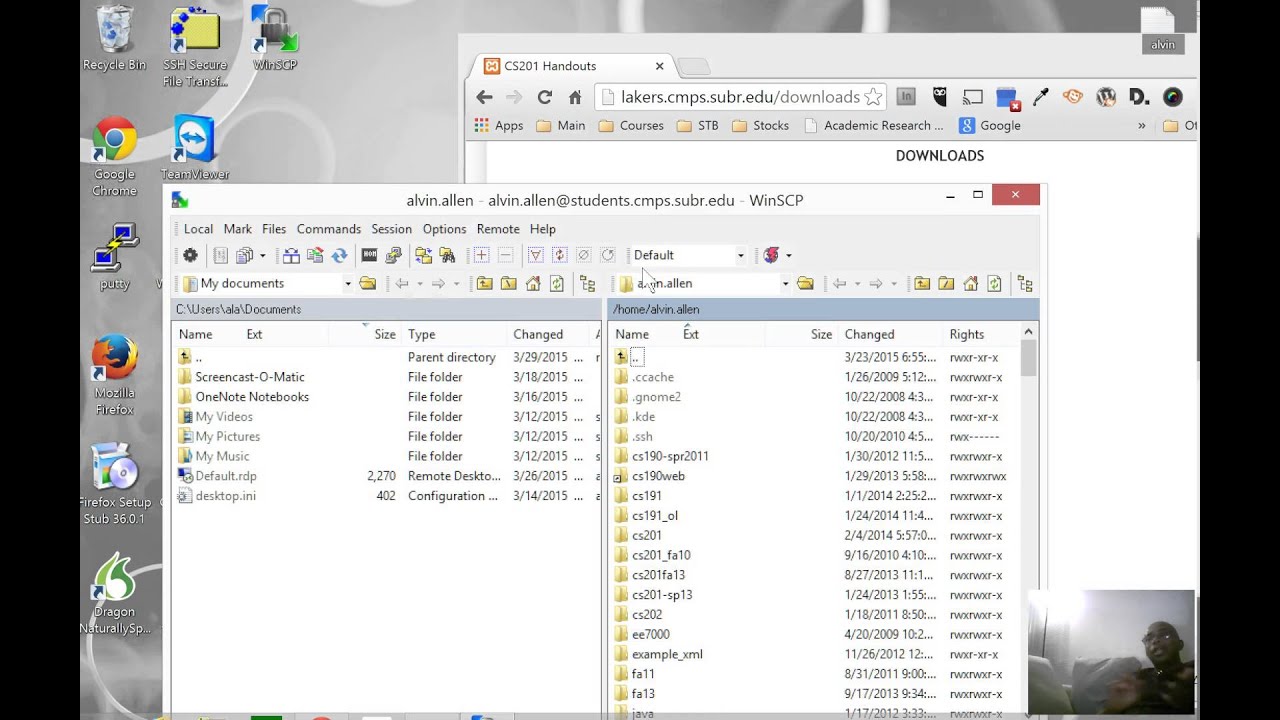
Task: Open the My documents drive dropdown
Action: [348, 284]
